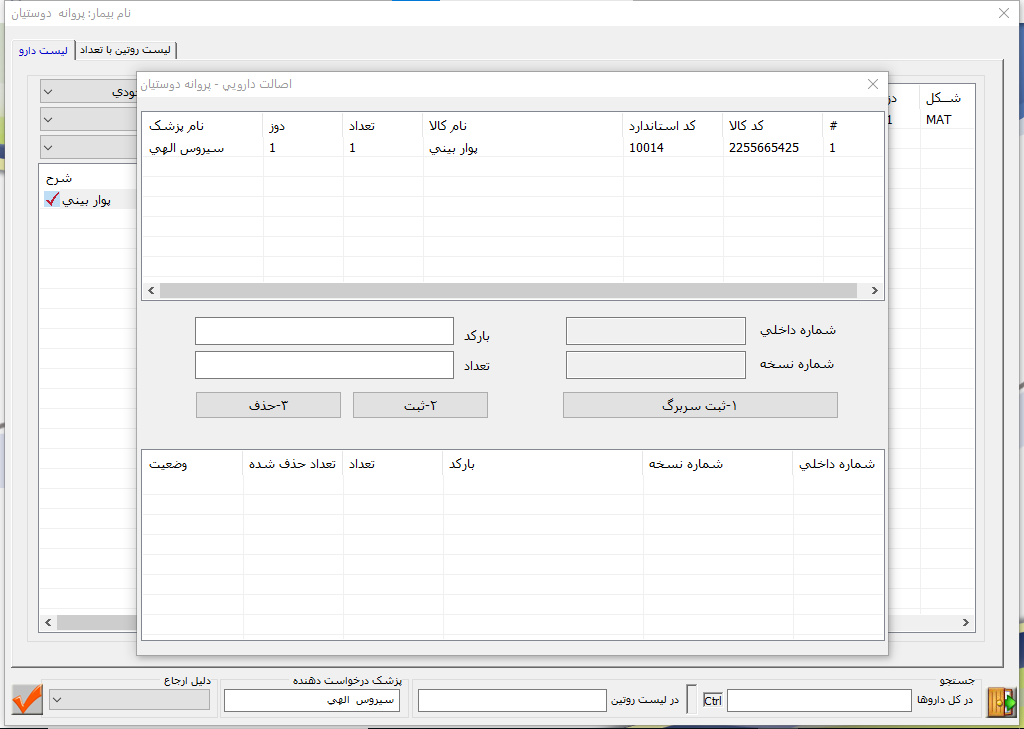Select the لیست دارو tab
This screenshot has width=1024, height=729.
[x=43, y=50]
